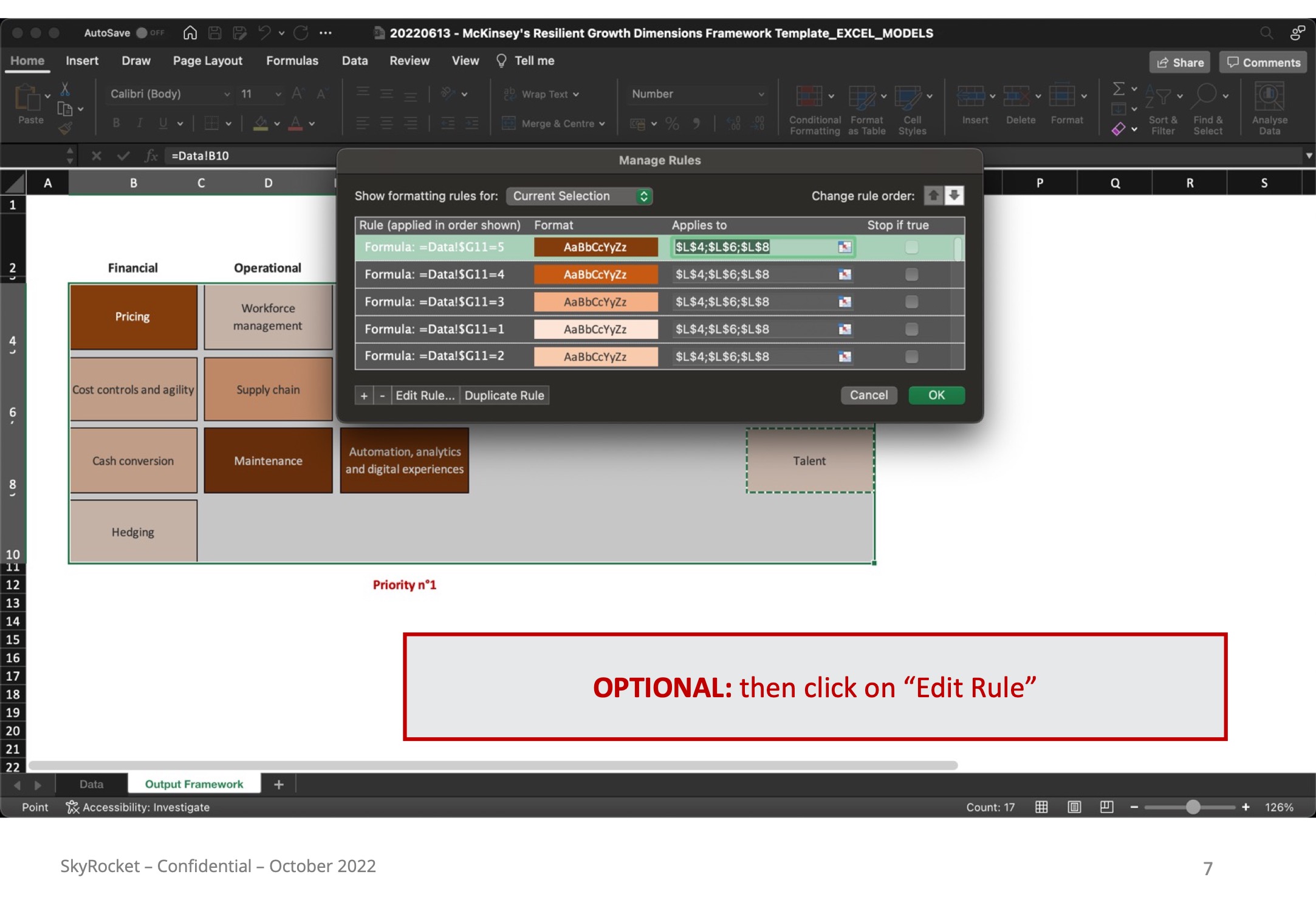Click OK in Manage Rules dialog
Viewport: 1316px width, 911px height.
(936, 395)
